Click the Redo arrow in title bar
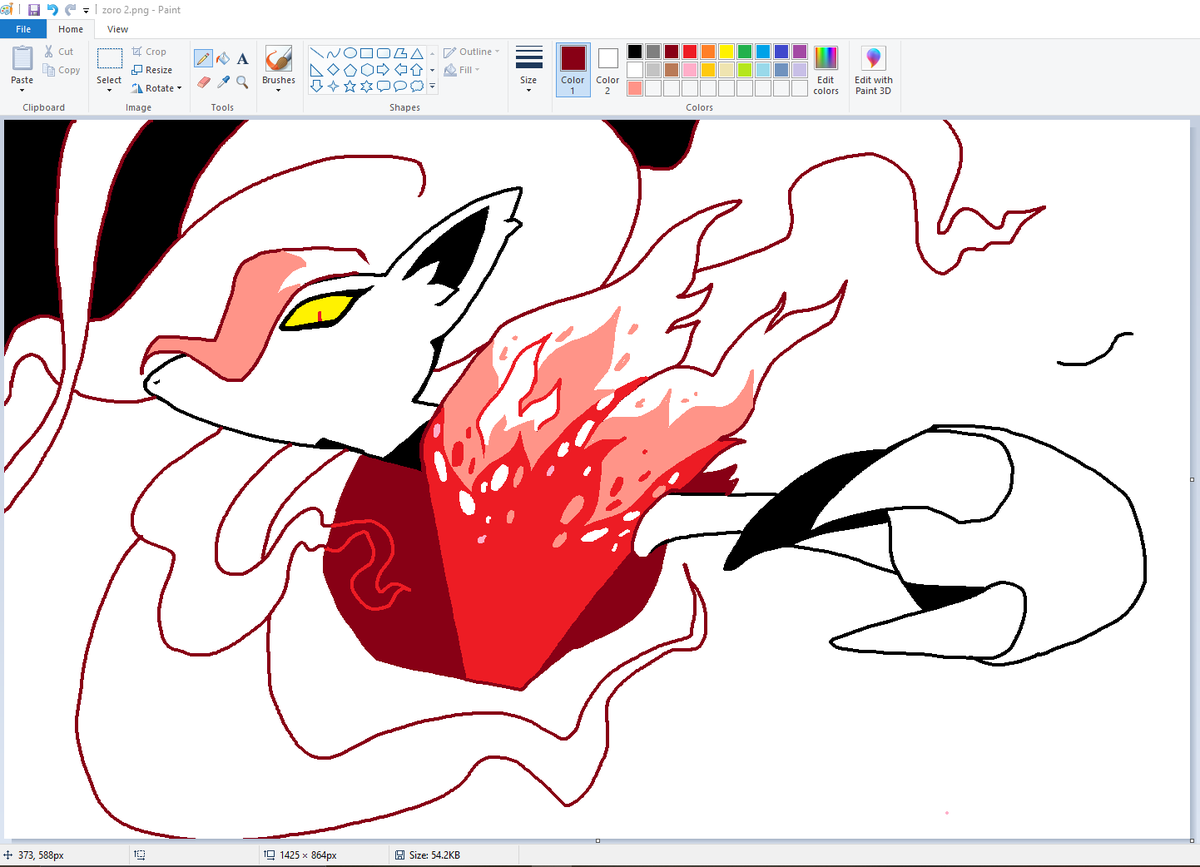This screenshot has height=867, width=1200. [x=70, y=9]
